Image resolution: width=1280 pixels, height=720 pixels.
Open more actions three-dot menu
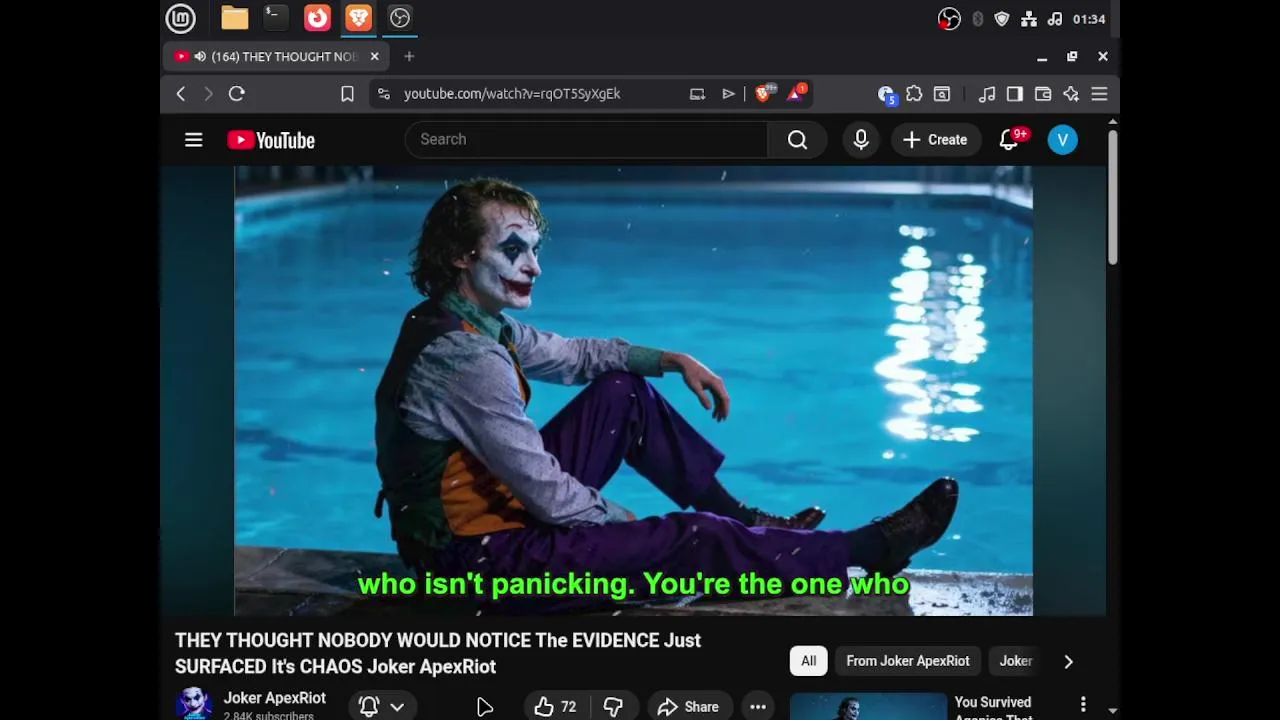point(758,707)
